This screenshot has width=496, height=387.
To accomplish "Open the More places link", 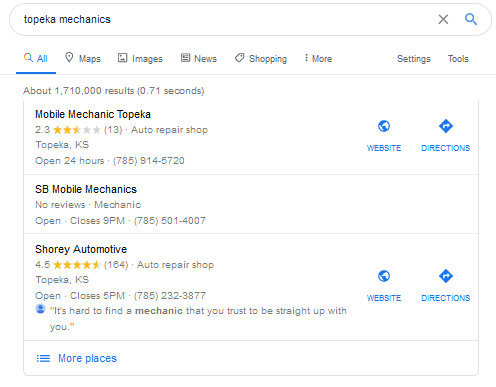I will pyautogui.click(x=87, y=358).
